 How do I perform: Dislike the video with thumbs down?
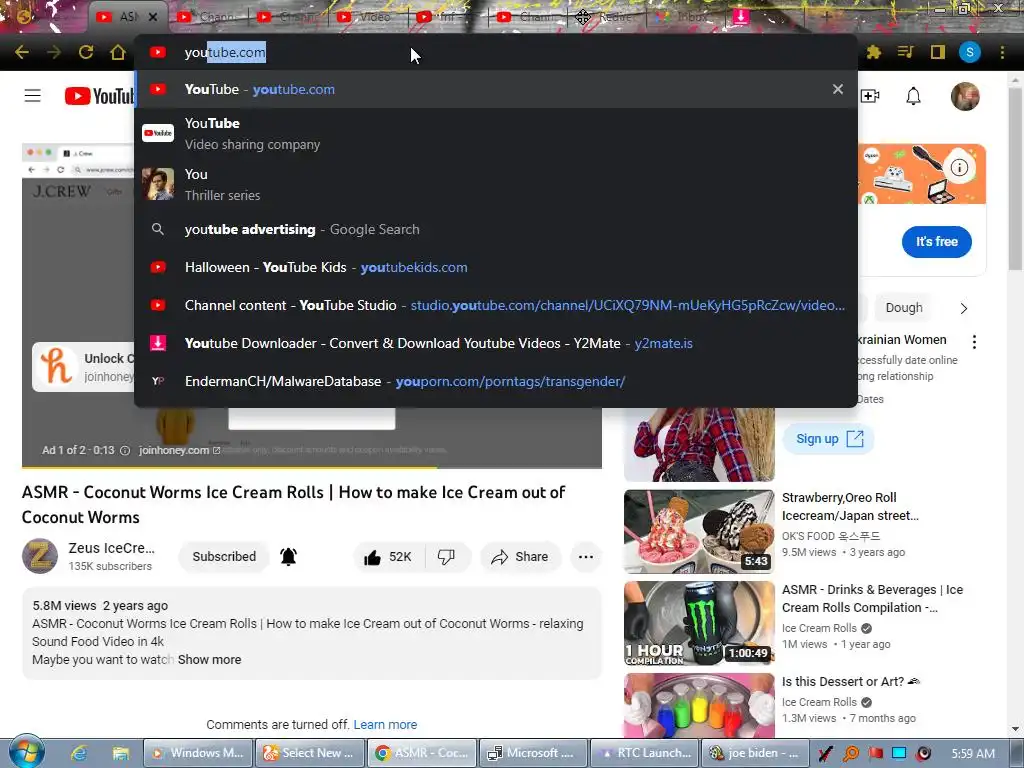tap(447, 557)
